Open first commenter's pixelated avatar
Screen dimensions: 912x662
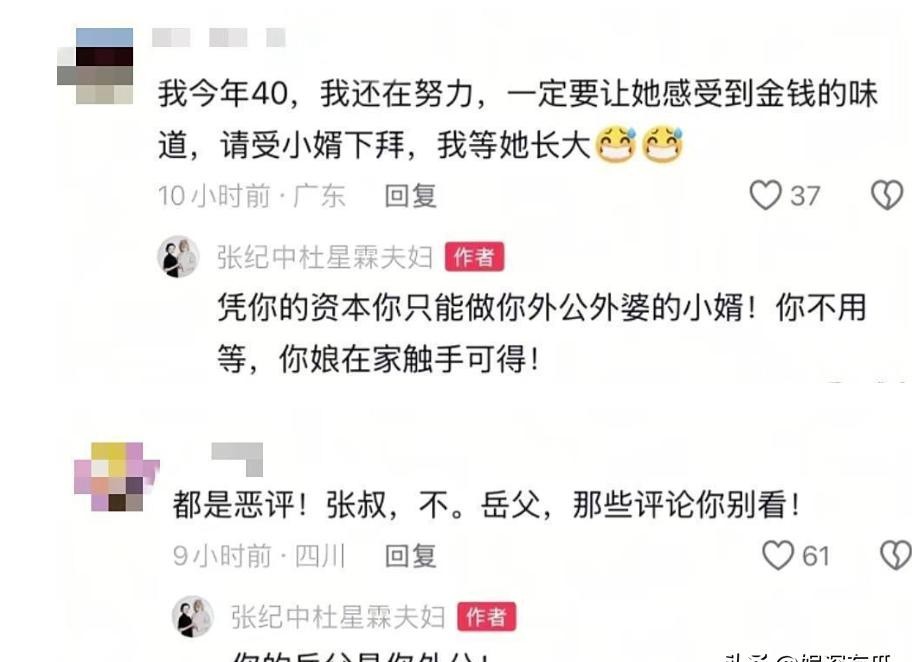pos(95,66)
